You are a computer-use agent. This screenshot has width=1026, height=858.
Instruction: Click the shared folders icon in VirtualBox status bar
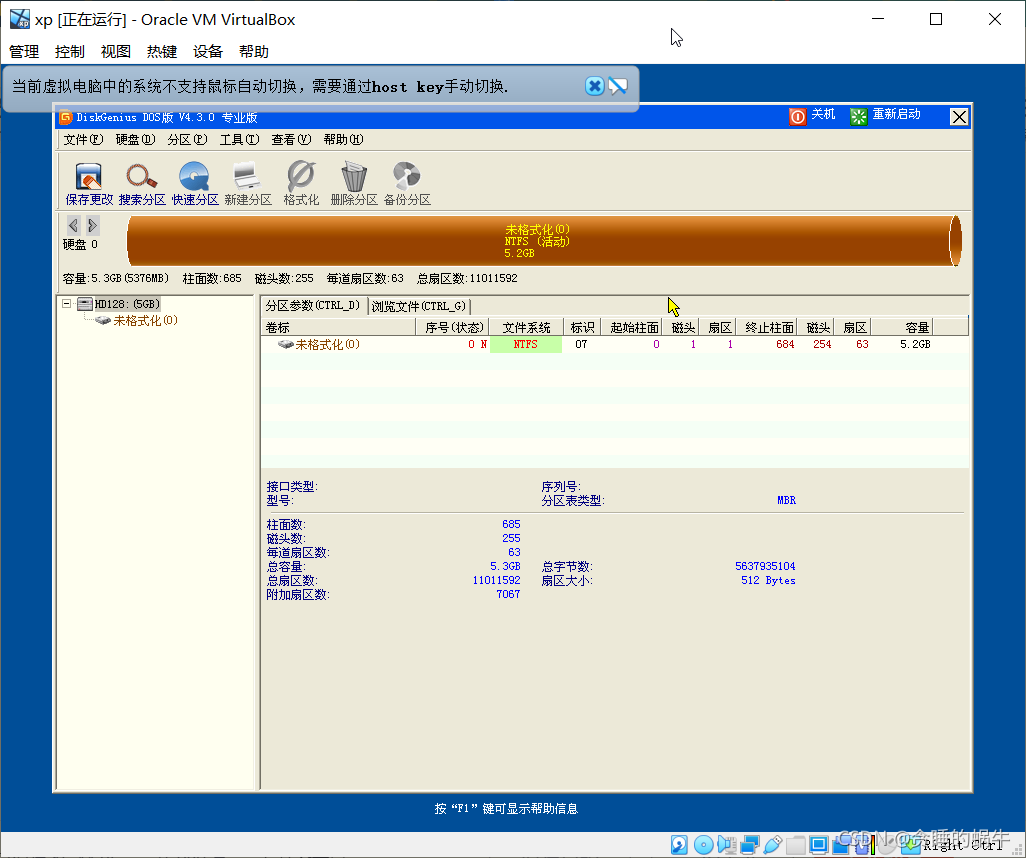click(796, 845)
